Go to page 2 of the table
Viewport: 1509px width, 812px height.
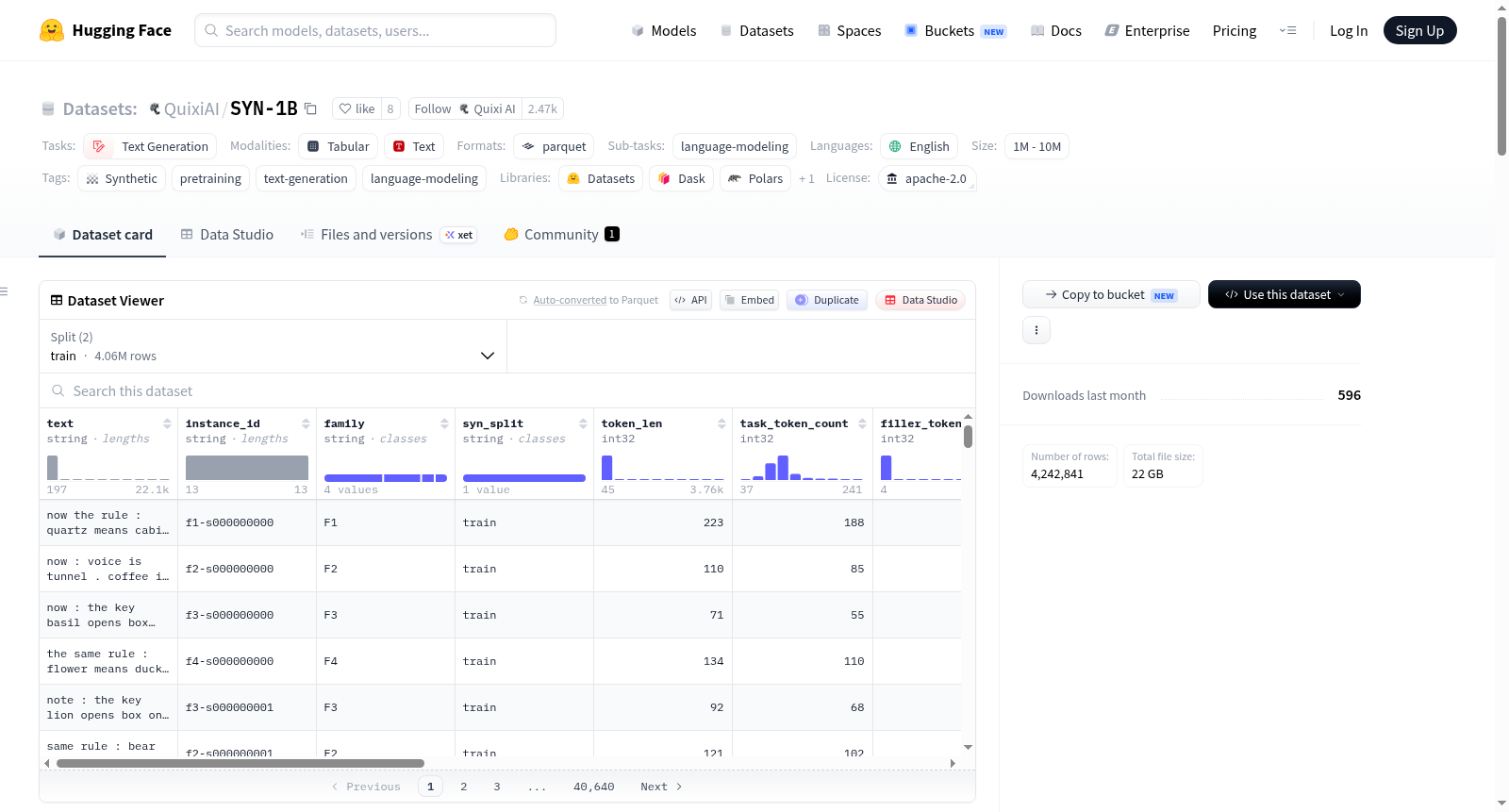click(x=464, y=787)
